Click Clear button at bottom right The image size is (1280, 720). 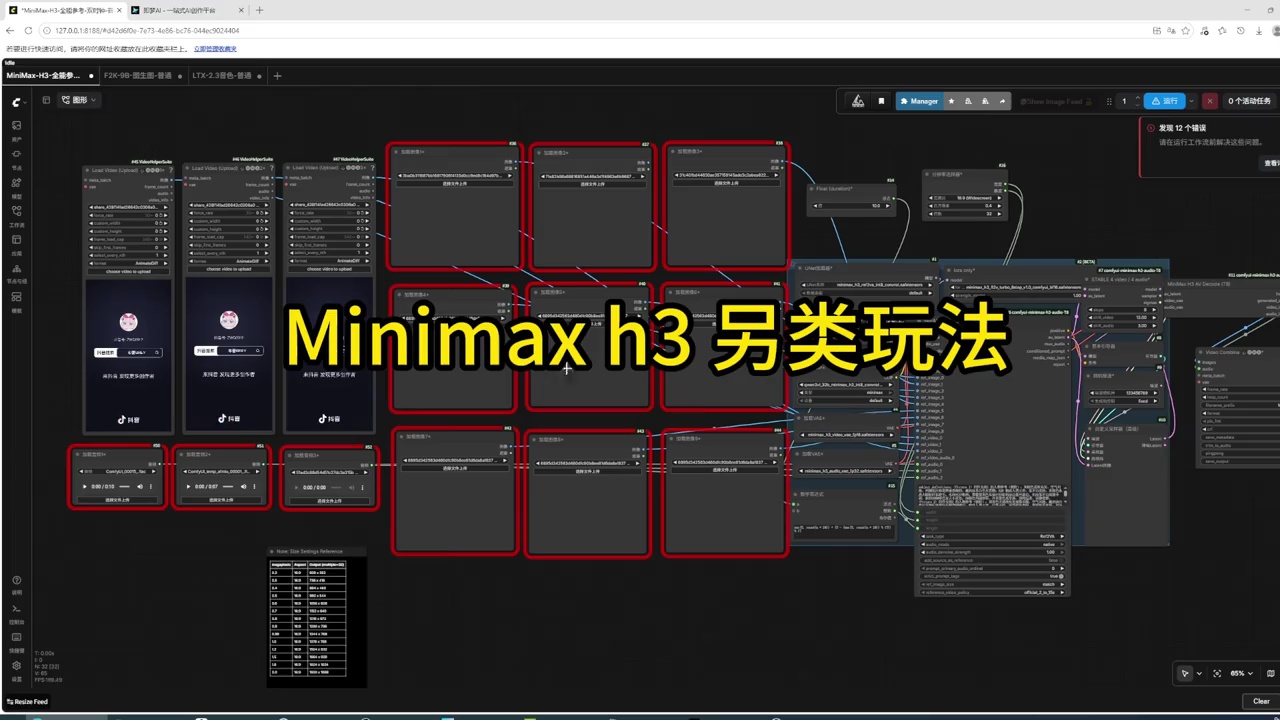1261,701
